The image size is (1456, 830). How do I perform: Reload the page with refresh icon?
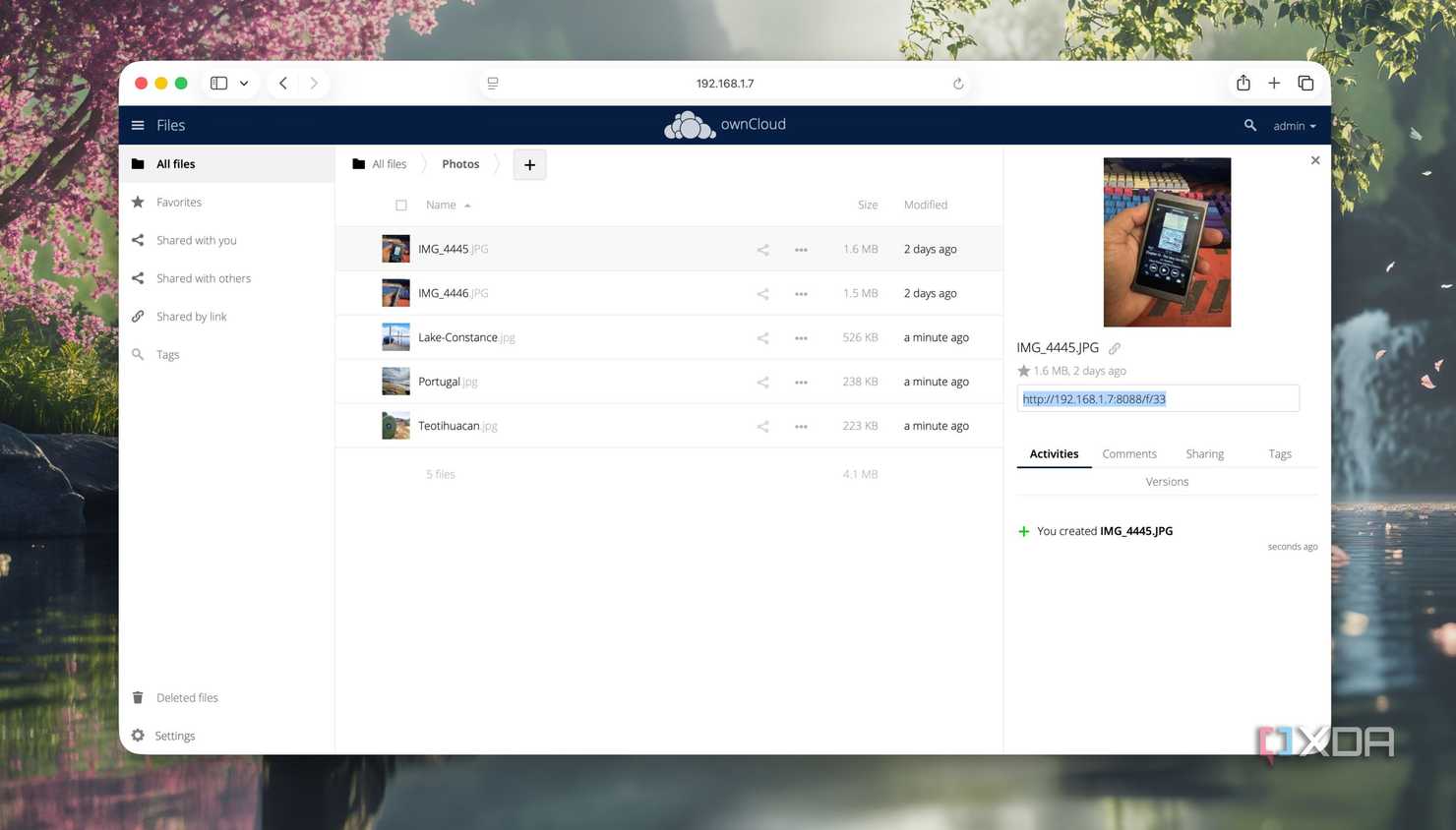pos(957,84)
